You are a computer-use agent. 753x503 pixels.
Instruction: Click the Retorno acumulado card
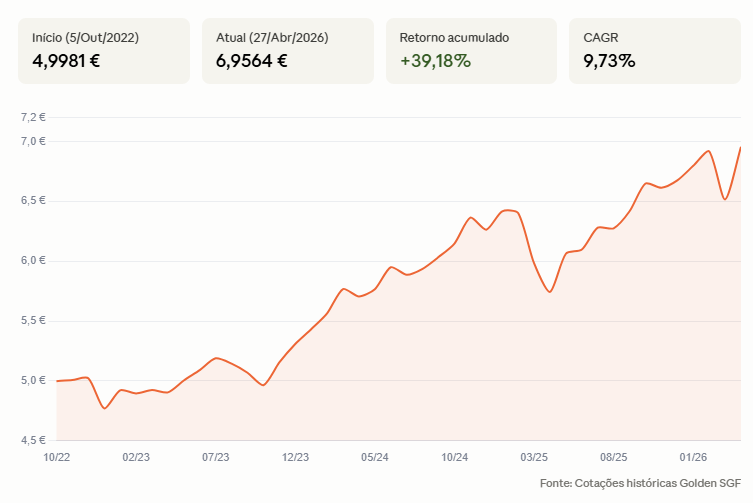(x=471, y=51)
